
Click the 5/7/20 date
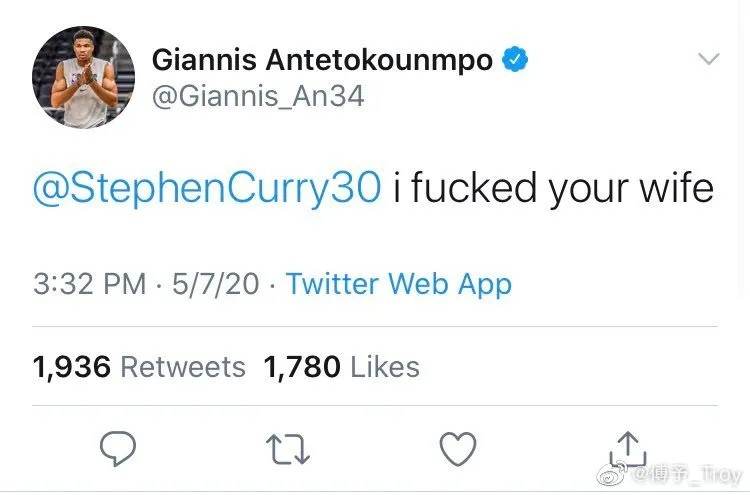tap(215, 283)
